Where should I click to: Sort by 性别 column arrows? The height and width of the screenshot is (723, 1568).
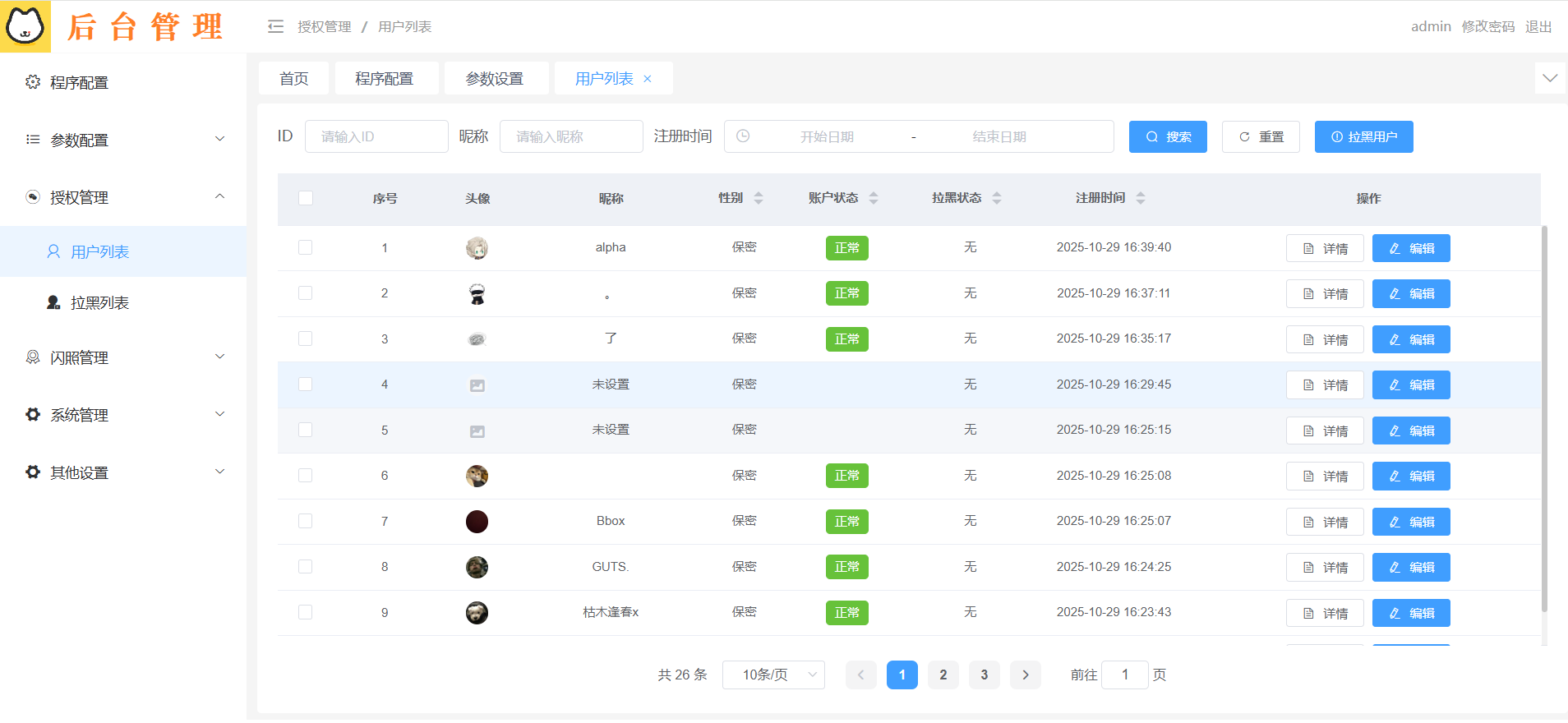coord(758,198)
